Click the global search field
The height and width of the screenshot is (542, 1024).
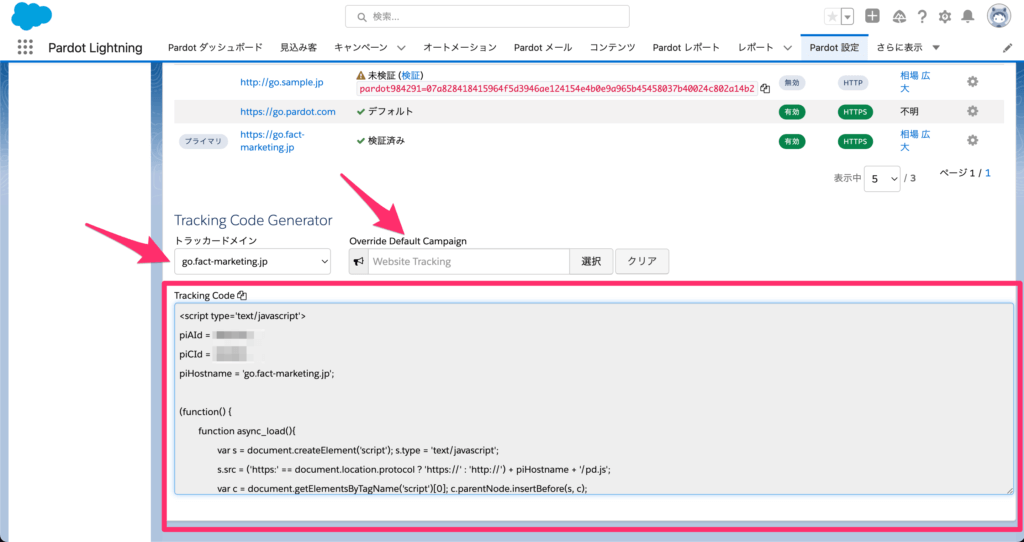(487, 16)
